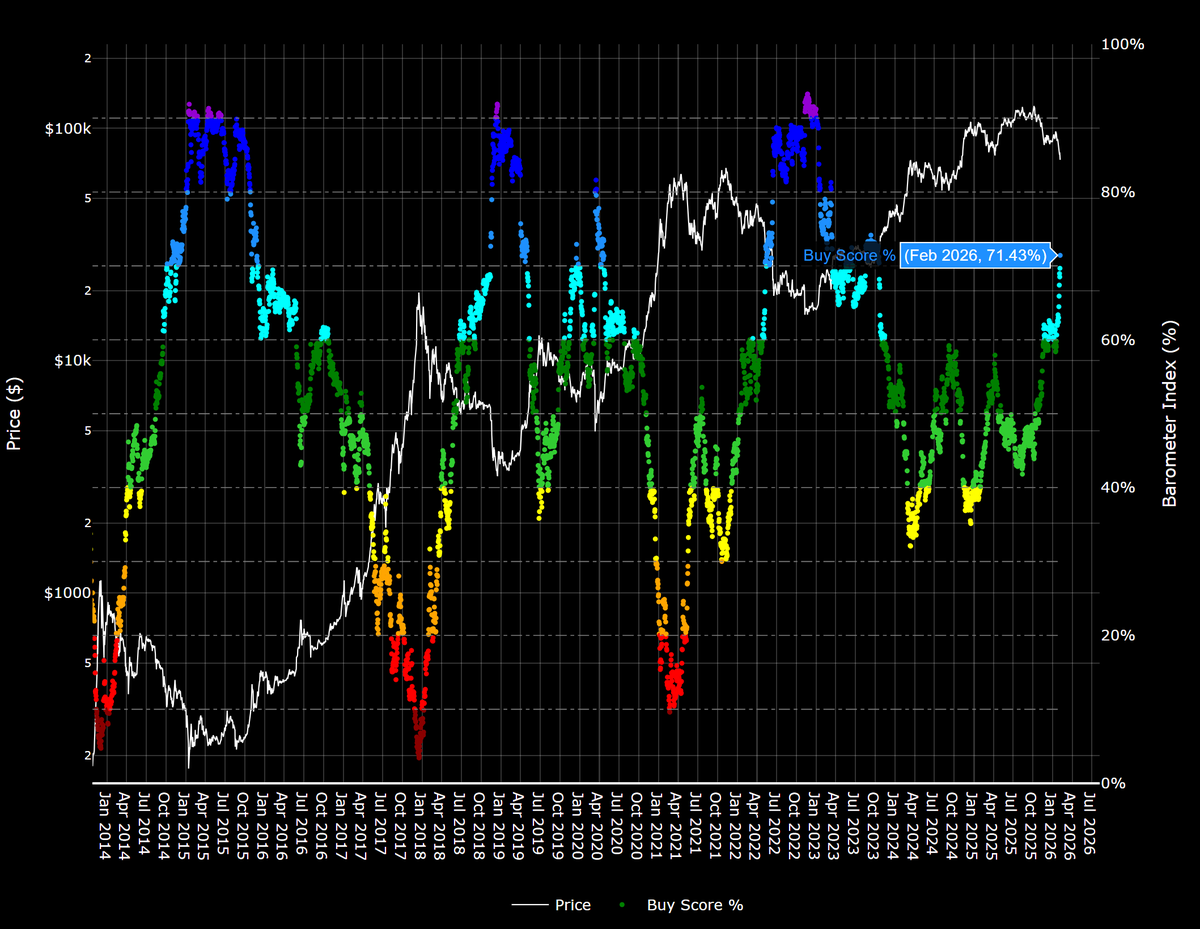
Task: Click the $1000 price tick label
Action: 68,592
